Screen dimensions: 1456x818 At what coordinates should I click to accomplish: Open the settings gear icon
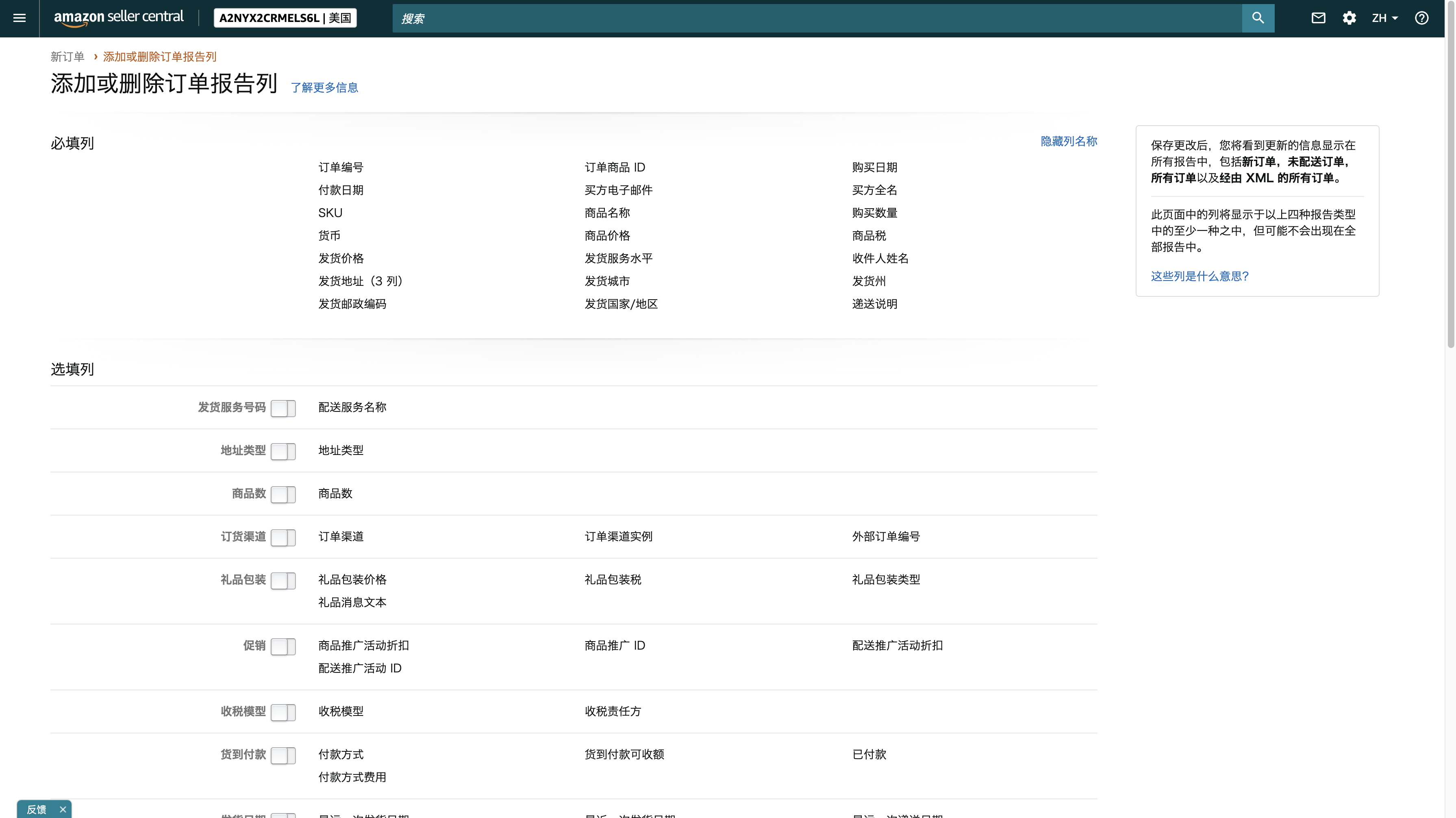(1349, 18)
